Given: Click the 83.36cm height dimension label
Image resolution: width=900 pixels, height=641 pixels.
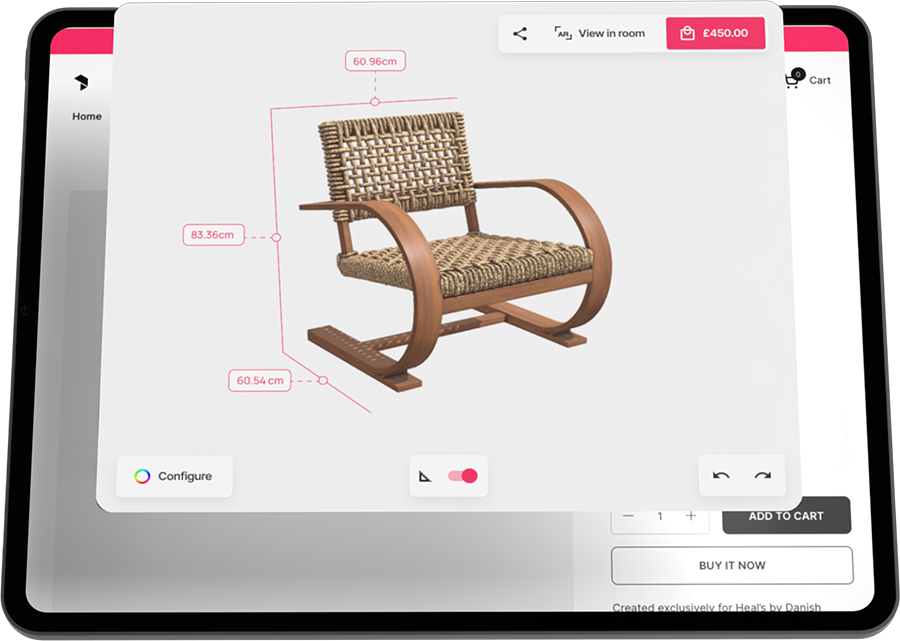Looking at the screenshot, I should 213,234.
